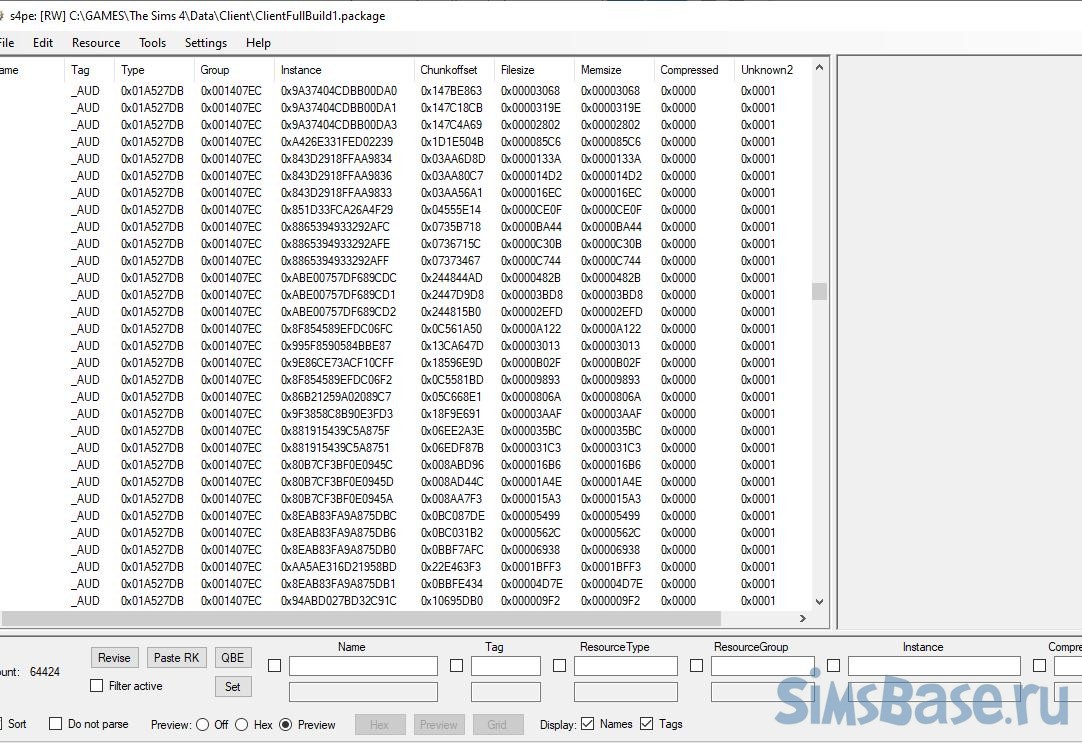Click the QBE button
The width and height of the screenshot is (1082, 743).
[x=232, y=657]
